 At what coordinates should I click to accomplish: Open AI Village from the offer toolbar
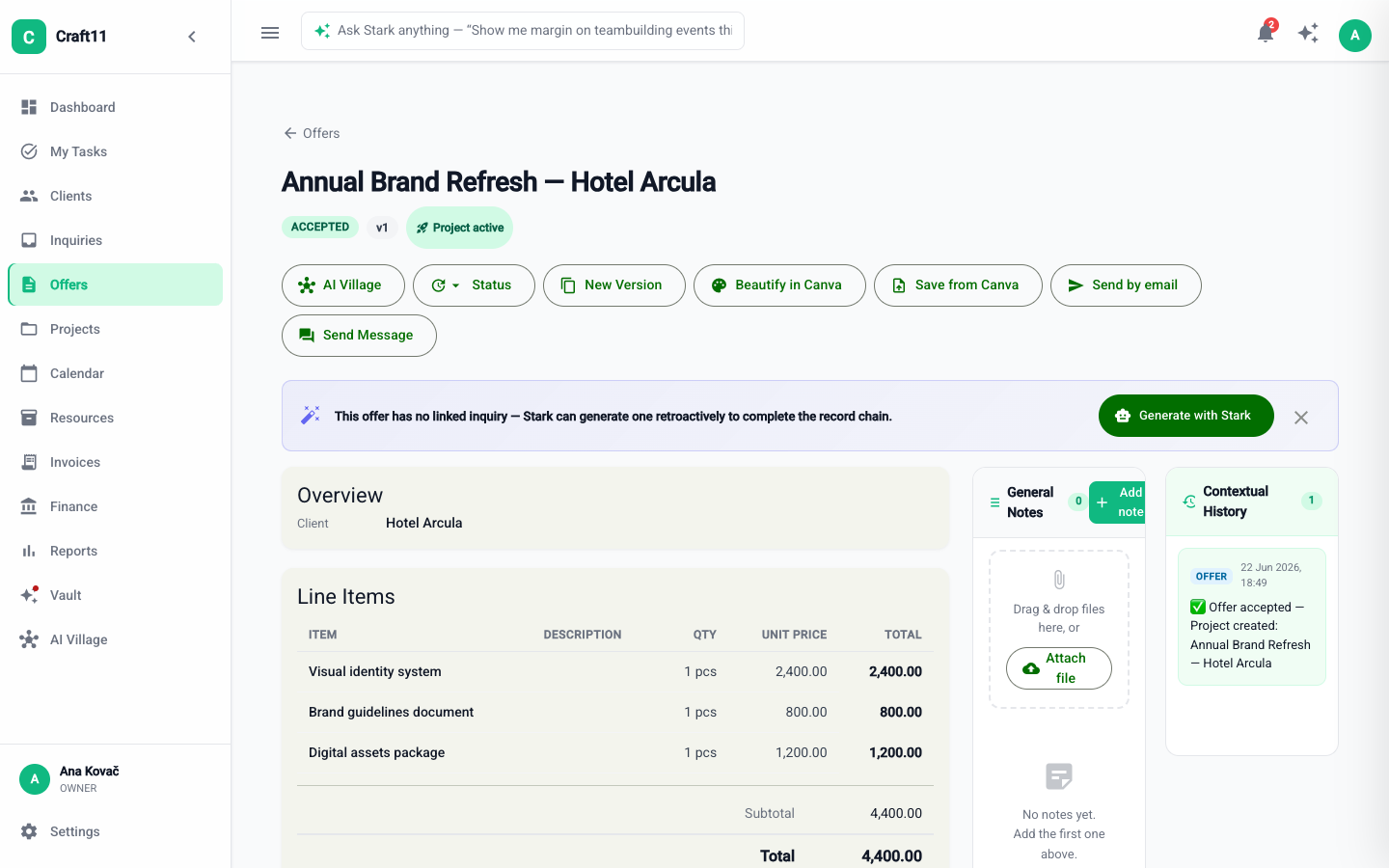click(x=343, y=285)
